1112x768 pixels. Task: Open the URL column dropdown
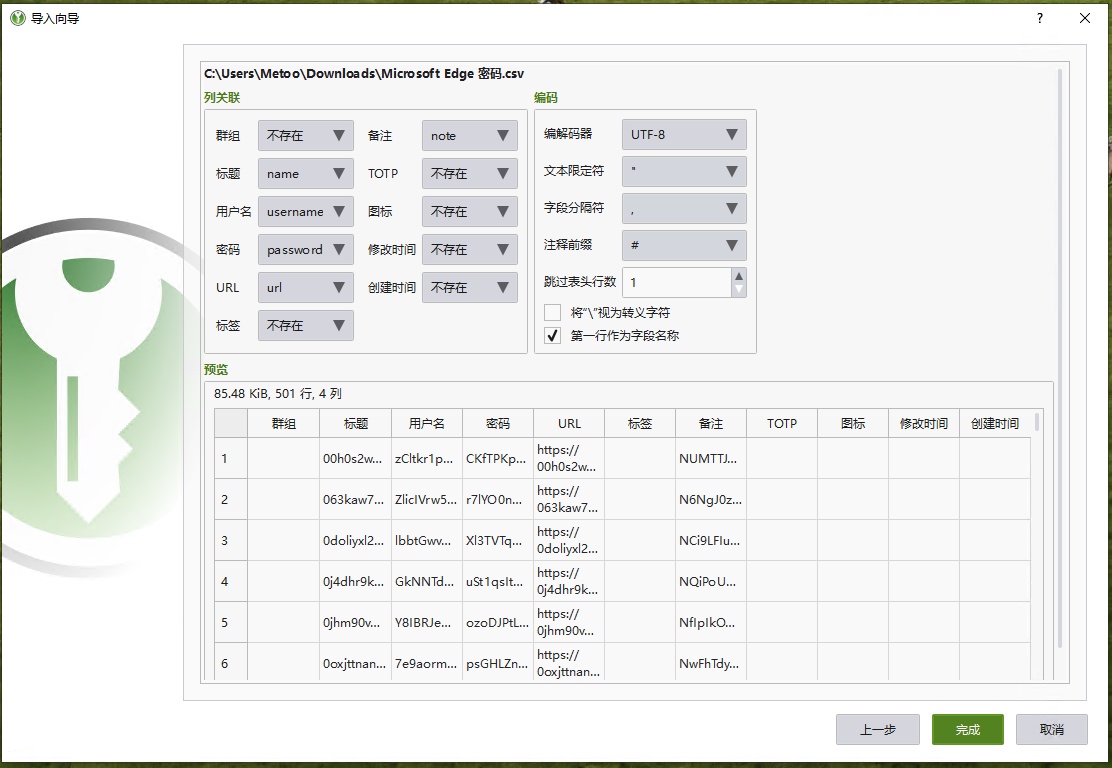point(305,287)
